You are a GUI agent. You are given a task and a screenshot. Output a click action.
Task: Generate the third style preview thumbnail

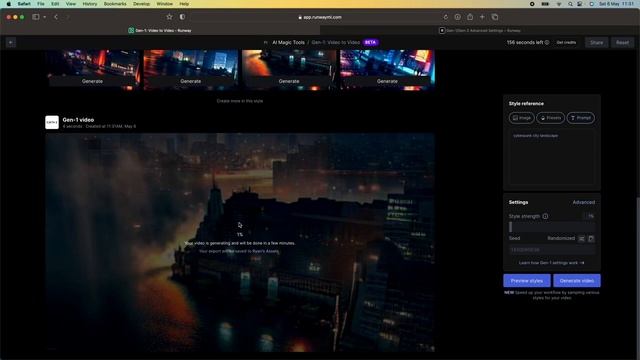pyautogui.click(x=289, y=81)
